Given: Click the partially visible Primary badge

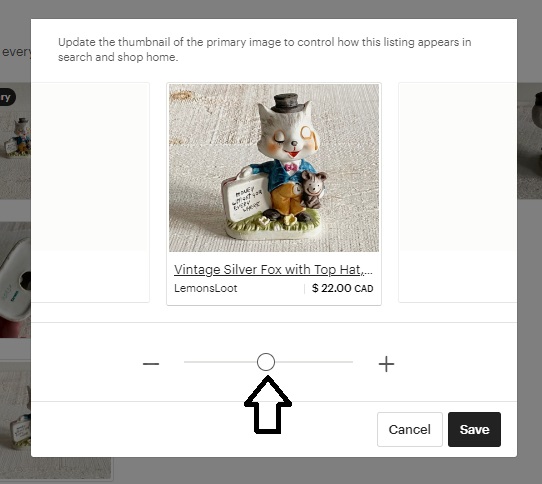Looking at the screenshot, I should coord(8,97).
